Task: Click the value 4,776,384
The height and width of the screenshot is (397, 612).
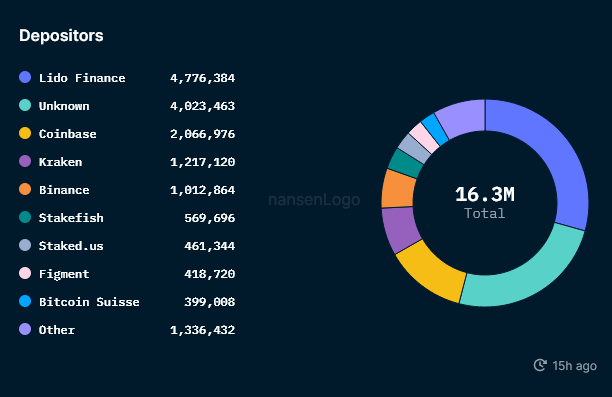Action: click(x=203, y=78)
